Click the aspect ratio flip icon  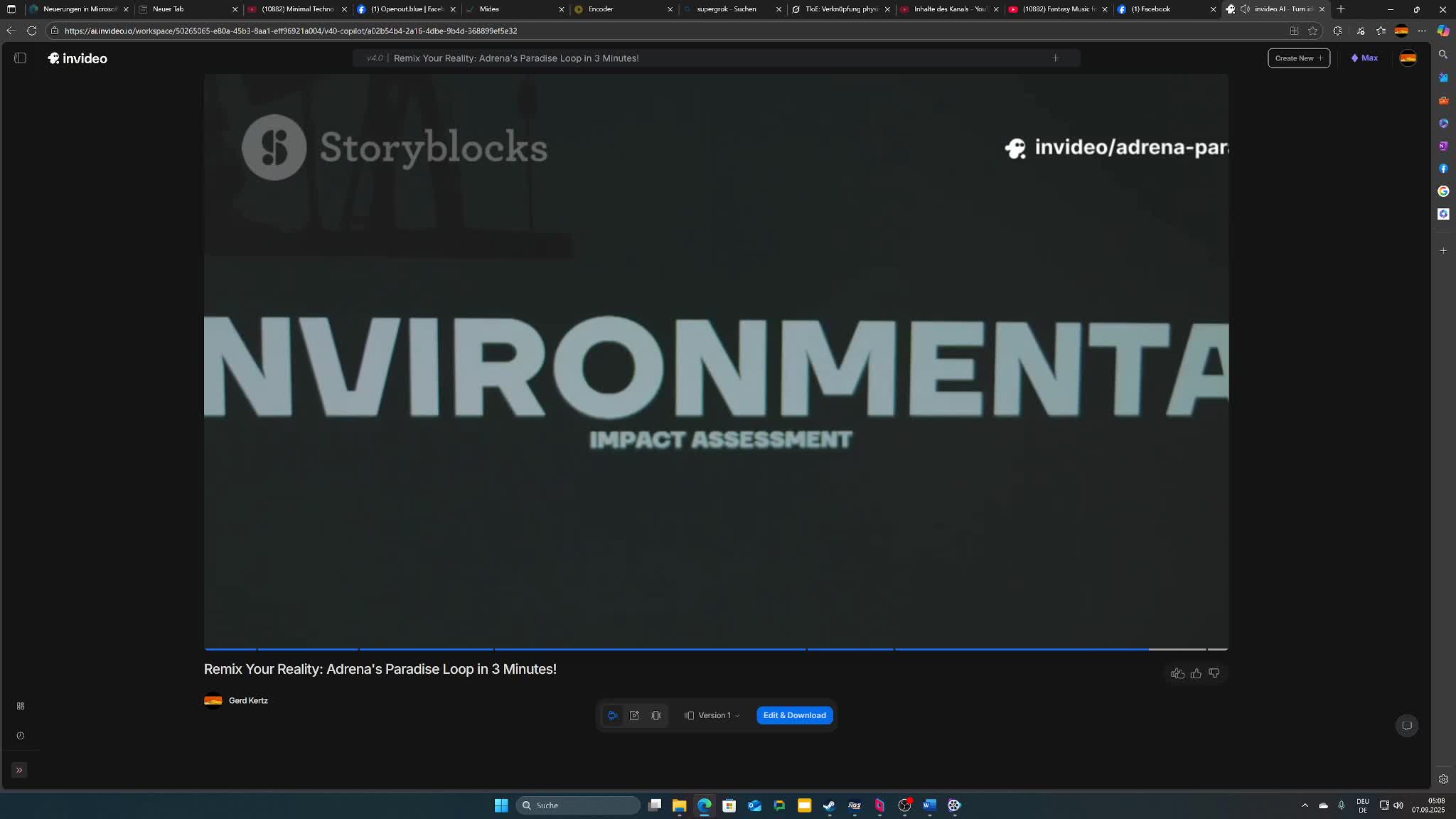(656, 715)
